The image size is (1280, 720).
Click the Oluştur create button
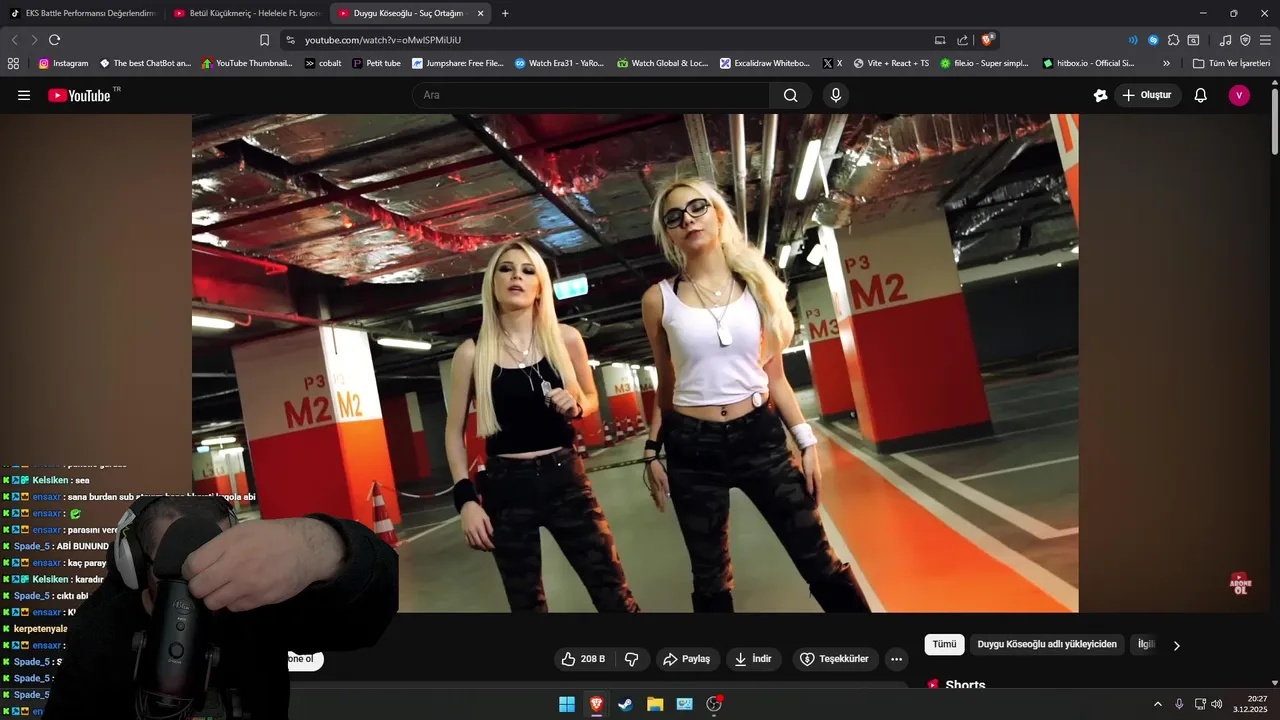click(x=1146, y=95)
